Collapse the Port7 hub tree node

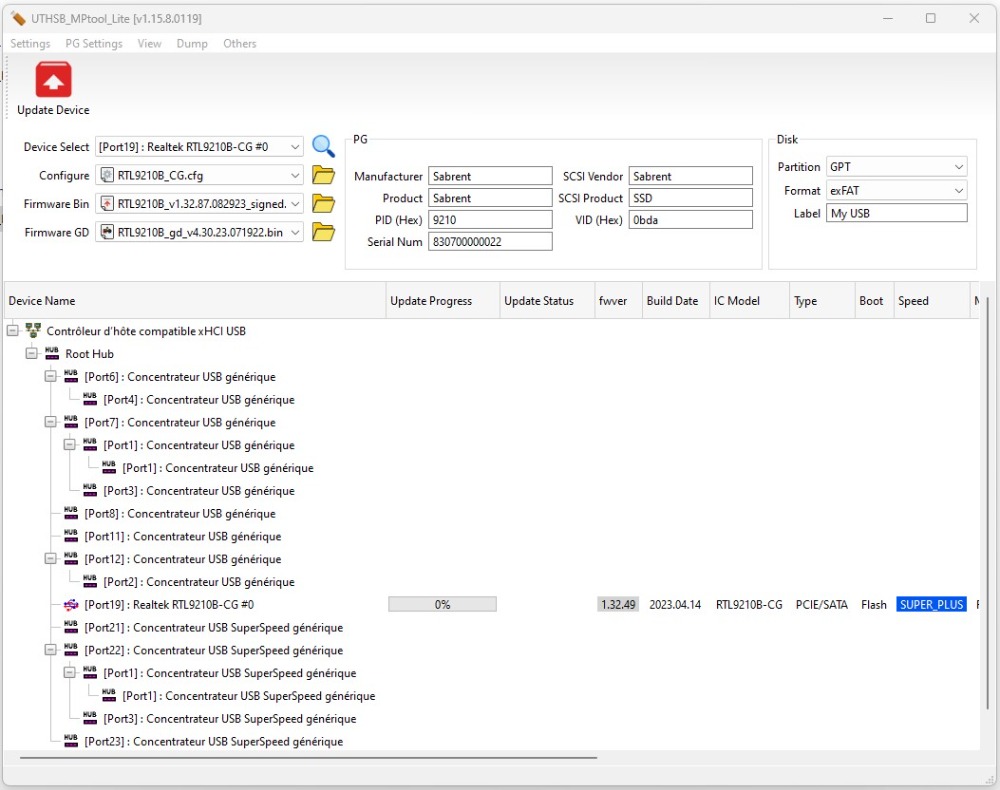51,423
